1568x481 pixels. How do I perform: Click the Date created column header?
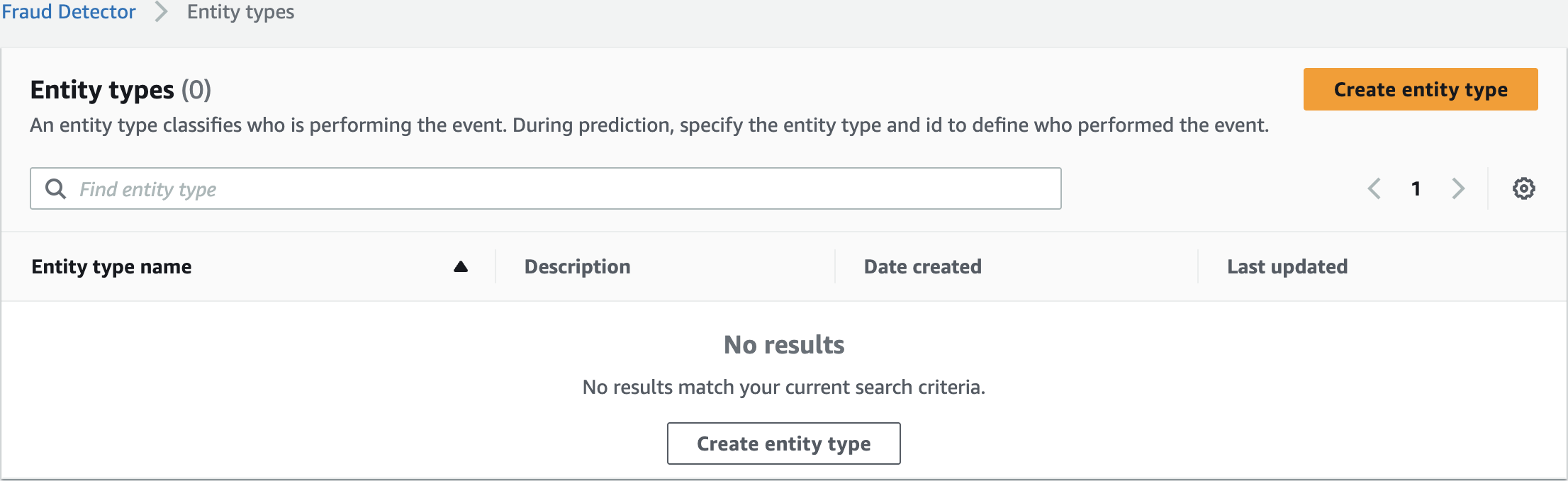coord(922,266)
